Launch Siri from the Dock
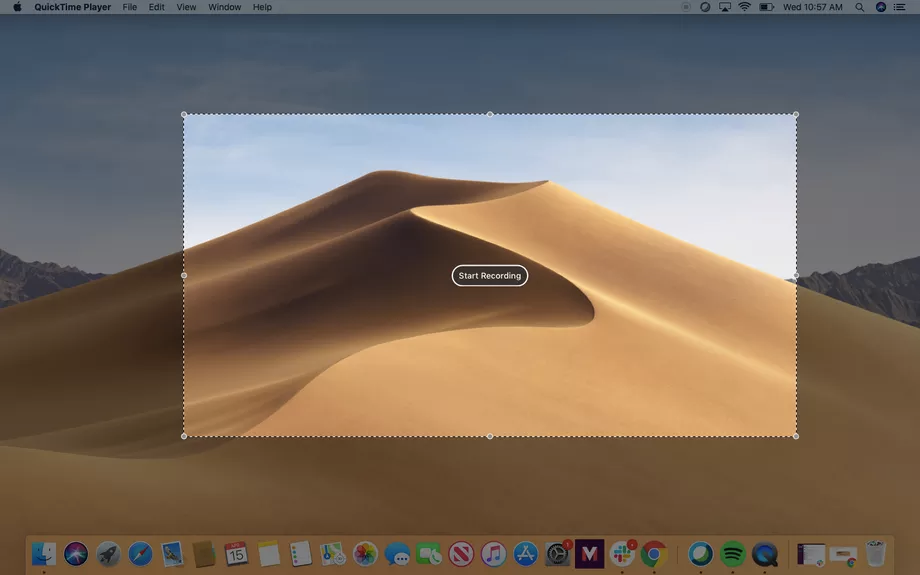The width and height of the screenshot is (920, 575). point(76,554)
